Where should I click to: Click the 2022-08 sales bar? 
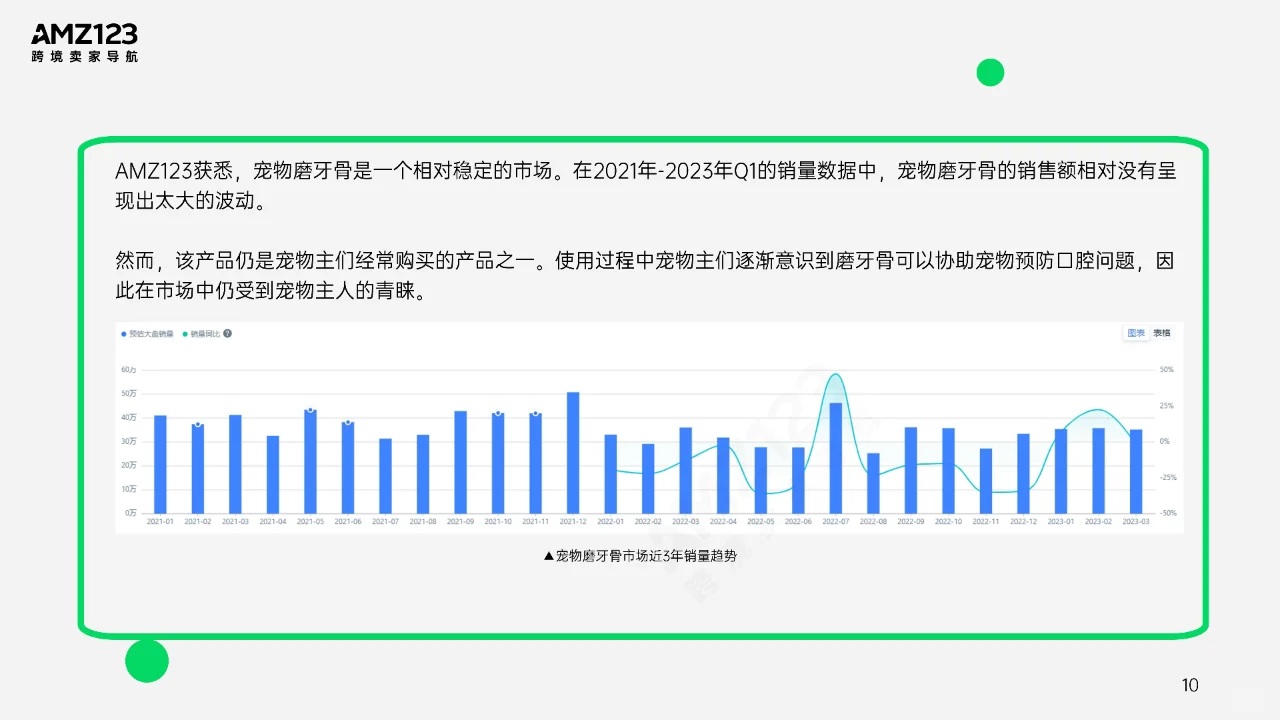[x=873, y=483]
